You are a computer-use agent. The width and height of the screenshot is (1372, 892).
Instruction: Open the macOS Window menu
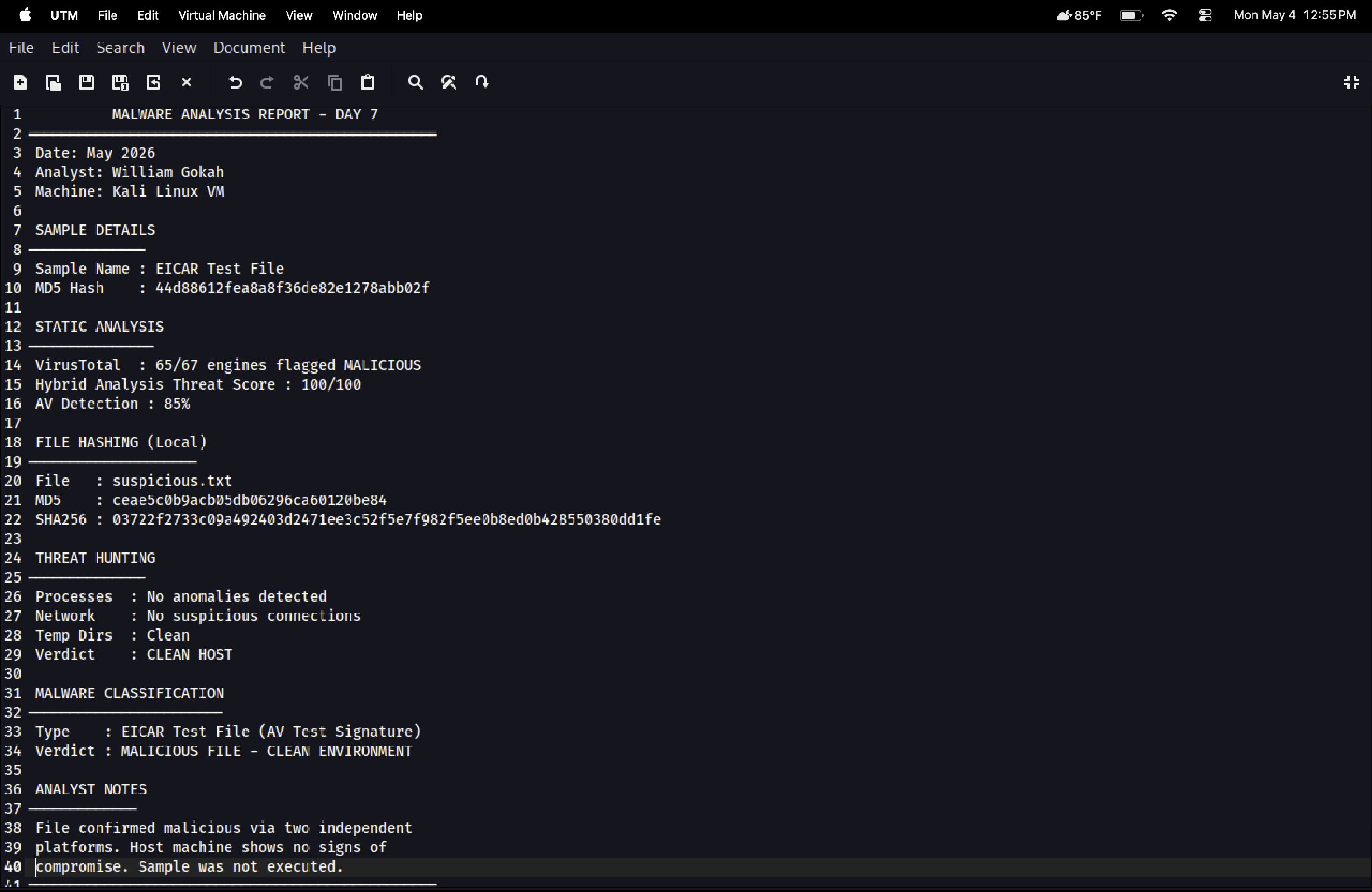[354, 15]
